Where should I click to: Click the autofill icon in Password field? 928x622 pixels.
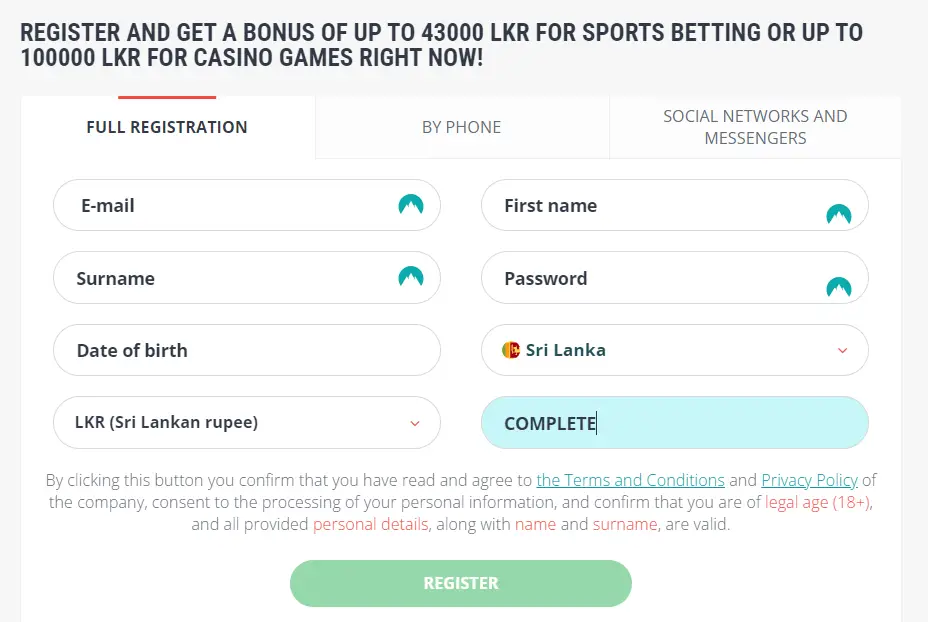[x=838, y=287]
